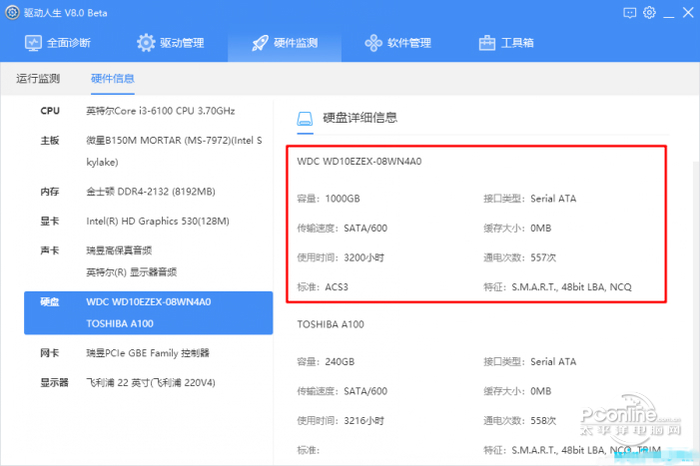Click 瑞昱PCIe GBE Family 控制器 text
700x466 pixels.
pyautogui.click(x=148, y=353)
